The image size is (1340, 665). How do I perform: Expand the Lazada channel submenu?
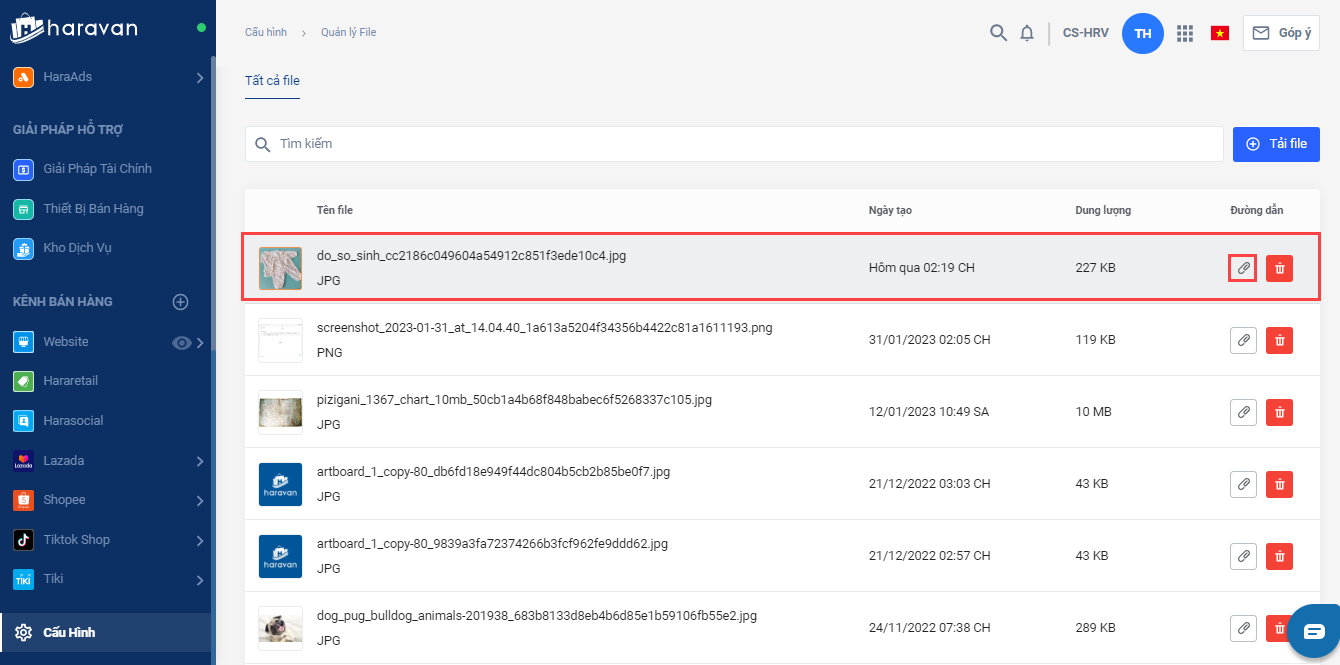pyautogui.click(x=200, y=461)
